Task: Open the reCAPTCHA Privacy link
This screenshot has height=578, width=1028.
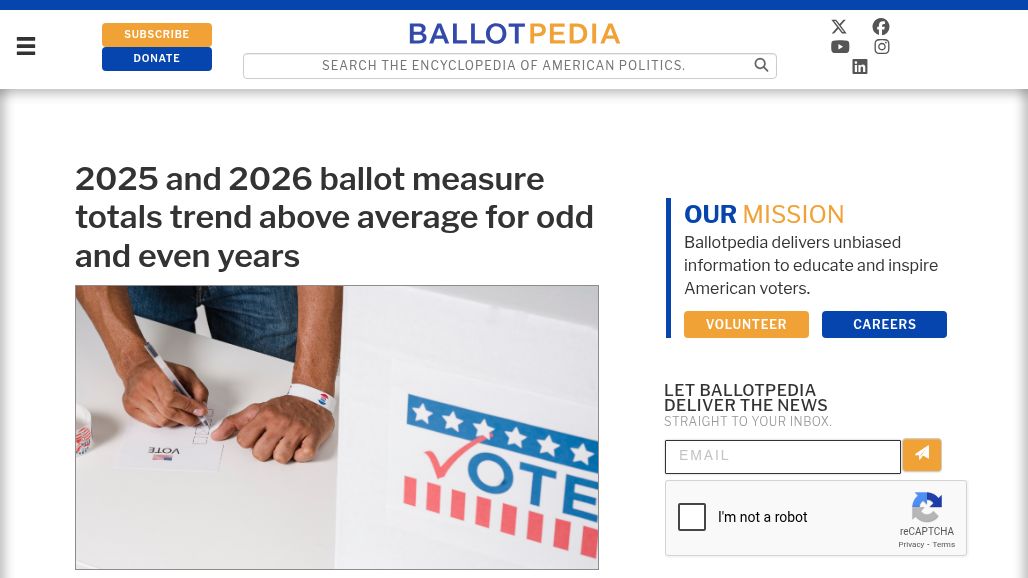Action: tap(911, 545)
